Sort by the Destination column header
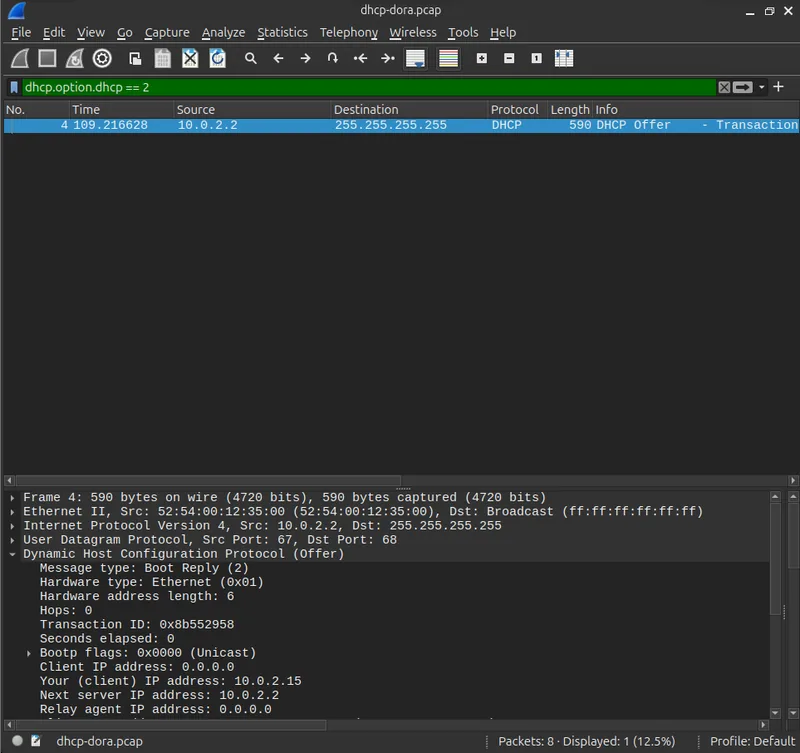800x753 pixels. (409, 110)
